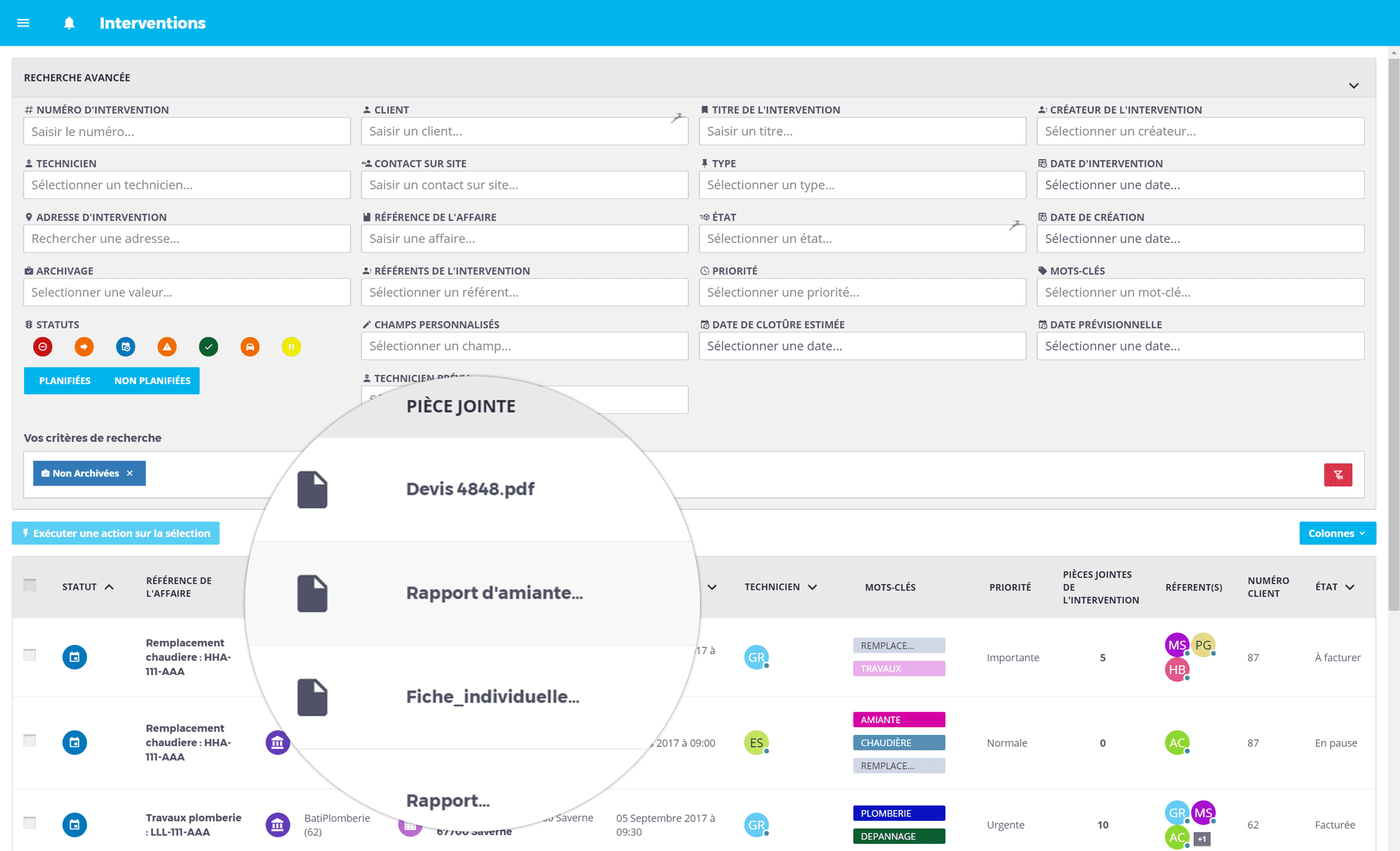The image size is (1400, 851).
Task: Toggle the PLANIFIÉES filter button
Action: tap(65, 380)
